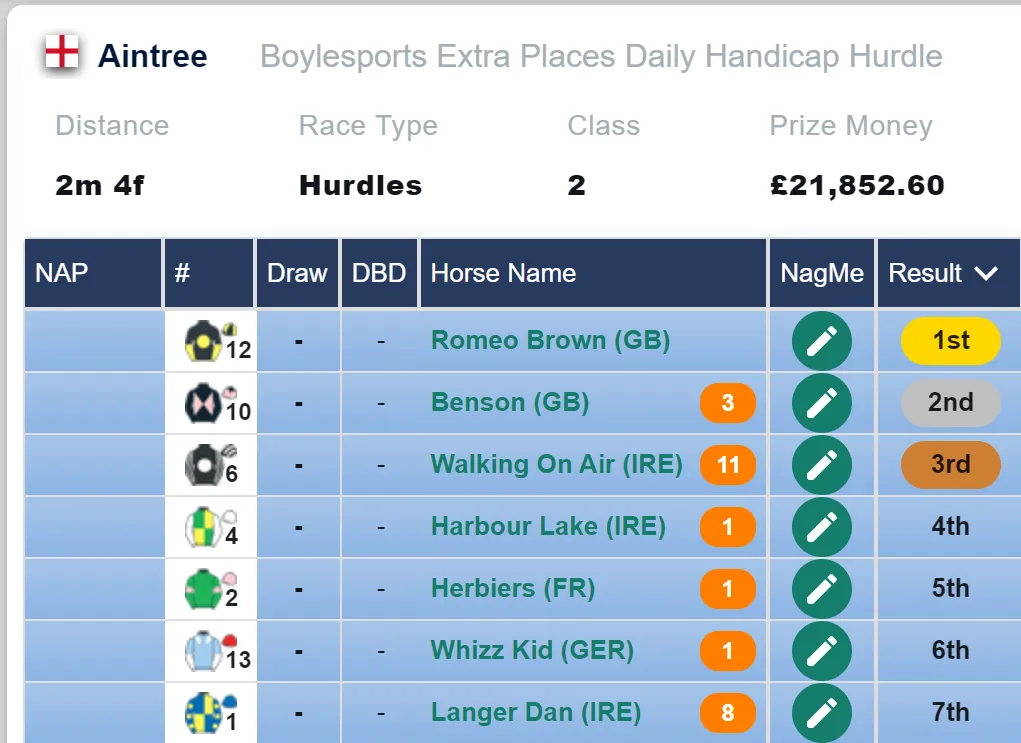Open Langer Dan (IRE) horse page

coord(536,712)
